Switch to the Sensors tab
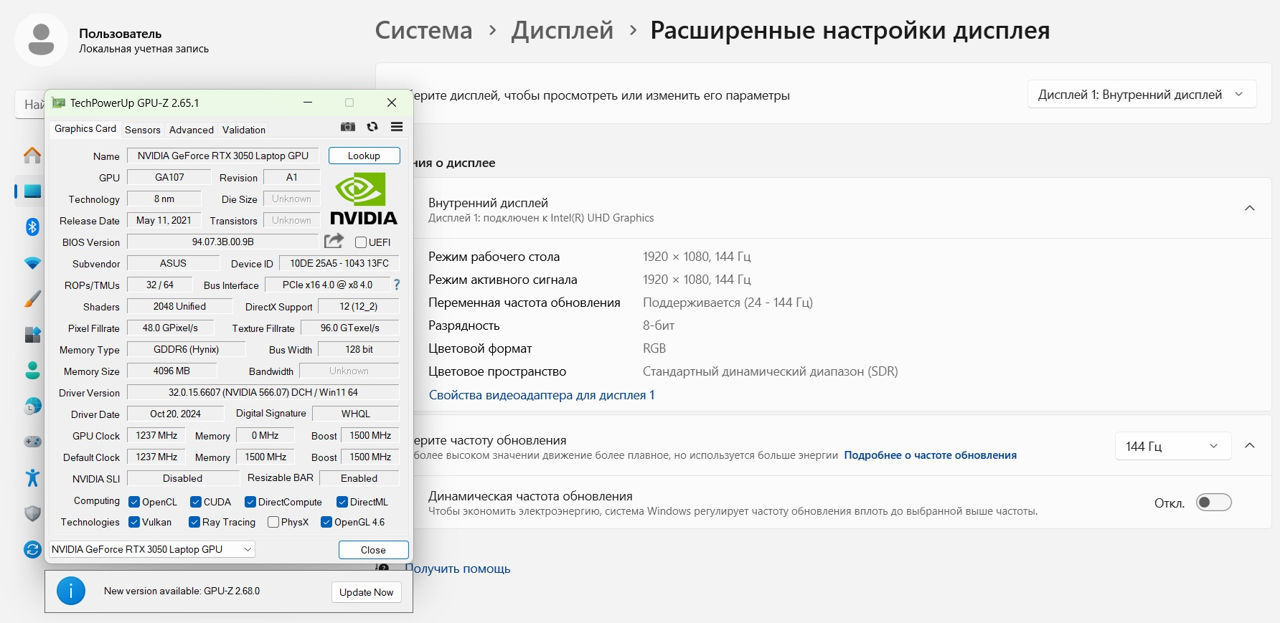This screenshot has height=623, width=1280. pos(142,130)
